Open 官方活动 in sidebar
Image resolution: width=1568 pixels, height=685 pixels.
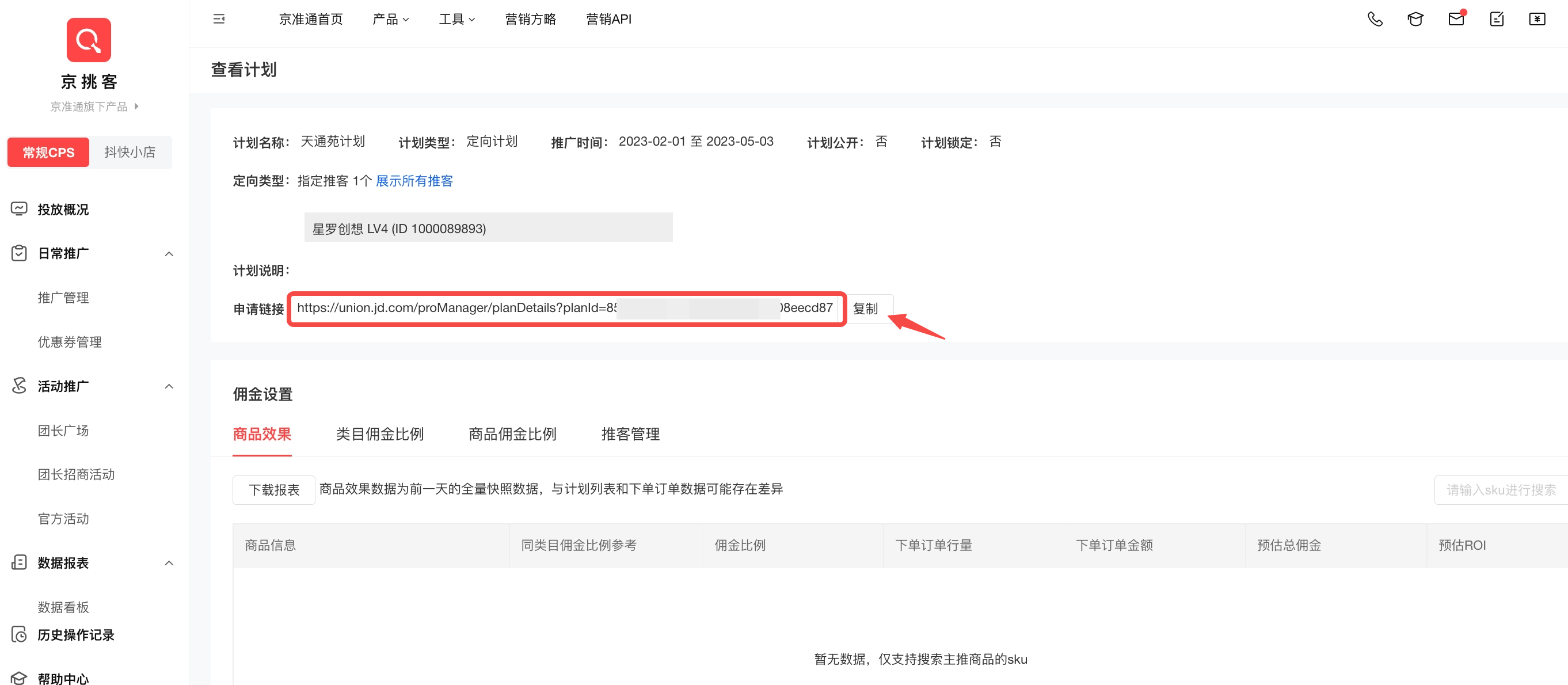(x=63, y=519)
